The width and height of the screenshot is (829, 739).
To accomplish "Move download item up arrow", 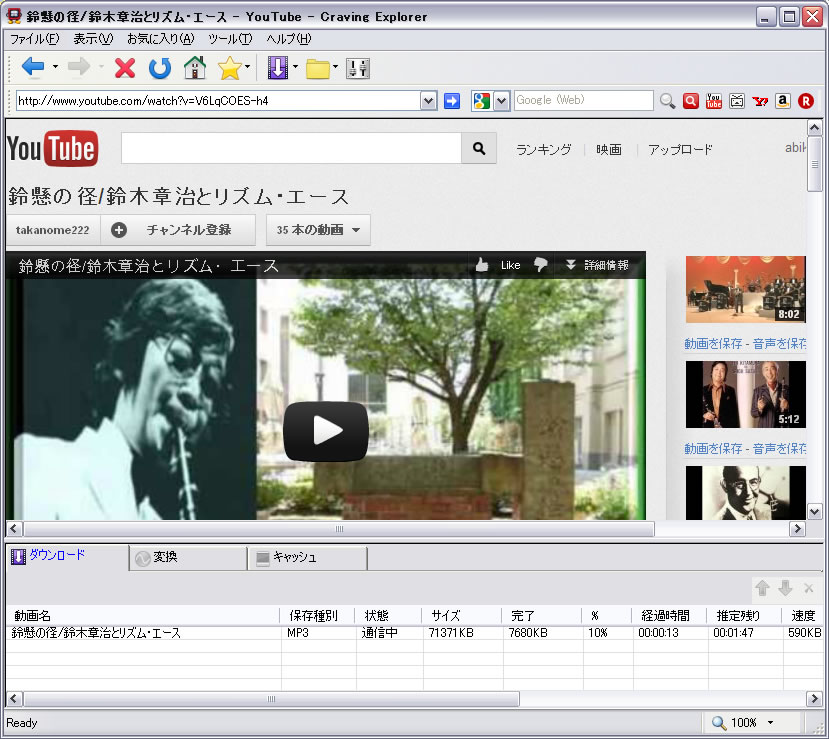I will pos(762,588).
